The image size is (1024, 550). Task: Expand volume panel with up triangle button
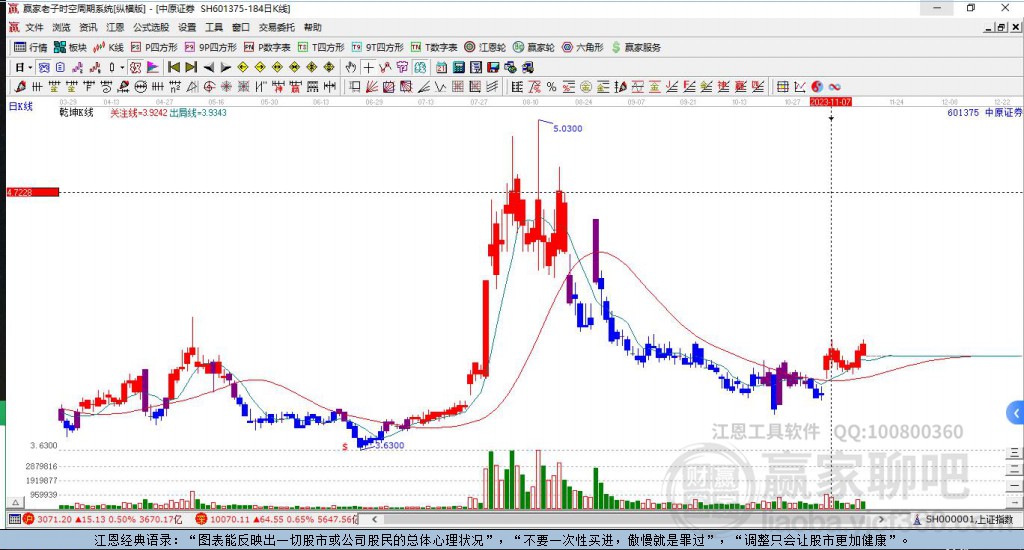click(16, 502)
